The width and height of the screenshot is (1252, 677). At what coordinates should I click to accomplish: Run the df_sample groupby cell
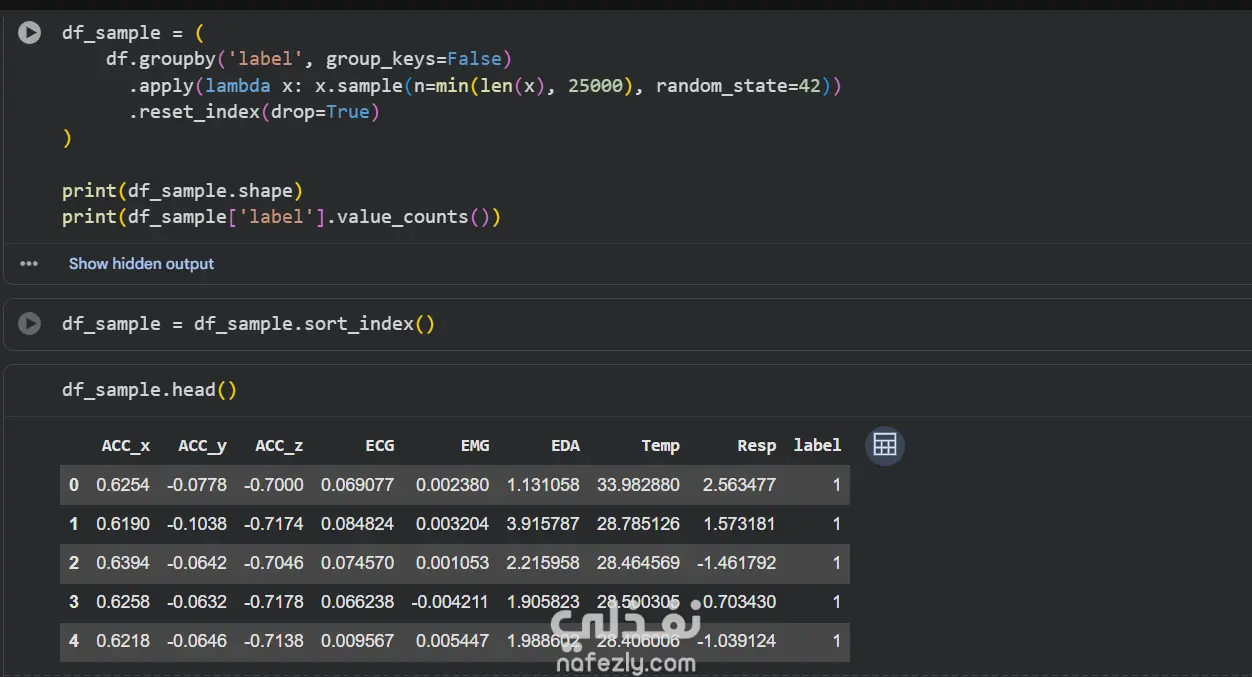[x=30, y=33]
